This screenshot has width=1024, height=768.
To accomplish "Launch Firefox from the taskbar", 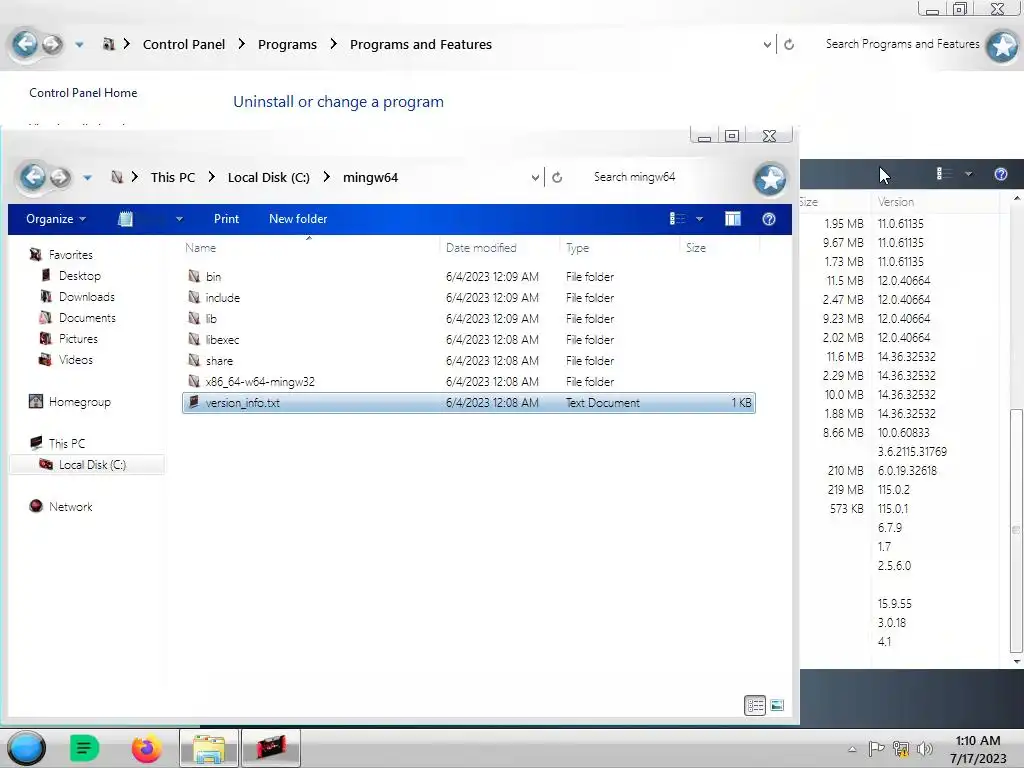I will (146, 748).
